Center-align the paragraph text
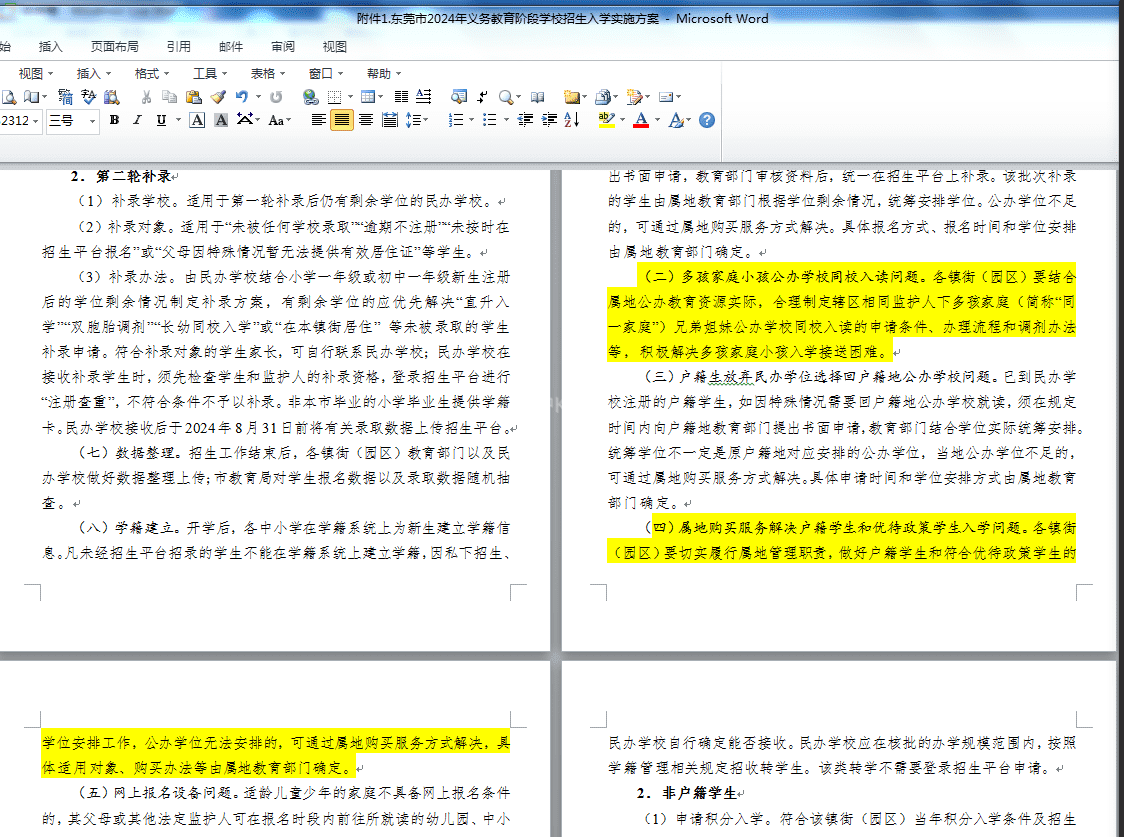The image size is (1124, 837). [365, 120]
